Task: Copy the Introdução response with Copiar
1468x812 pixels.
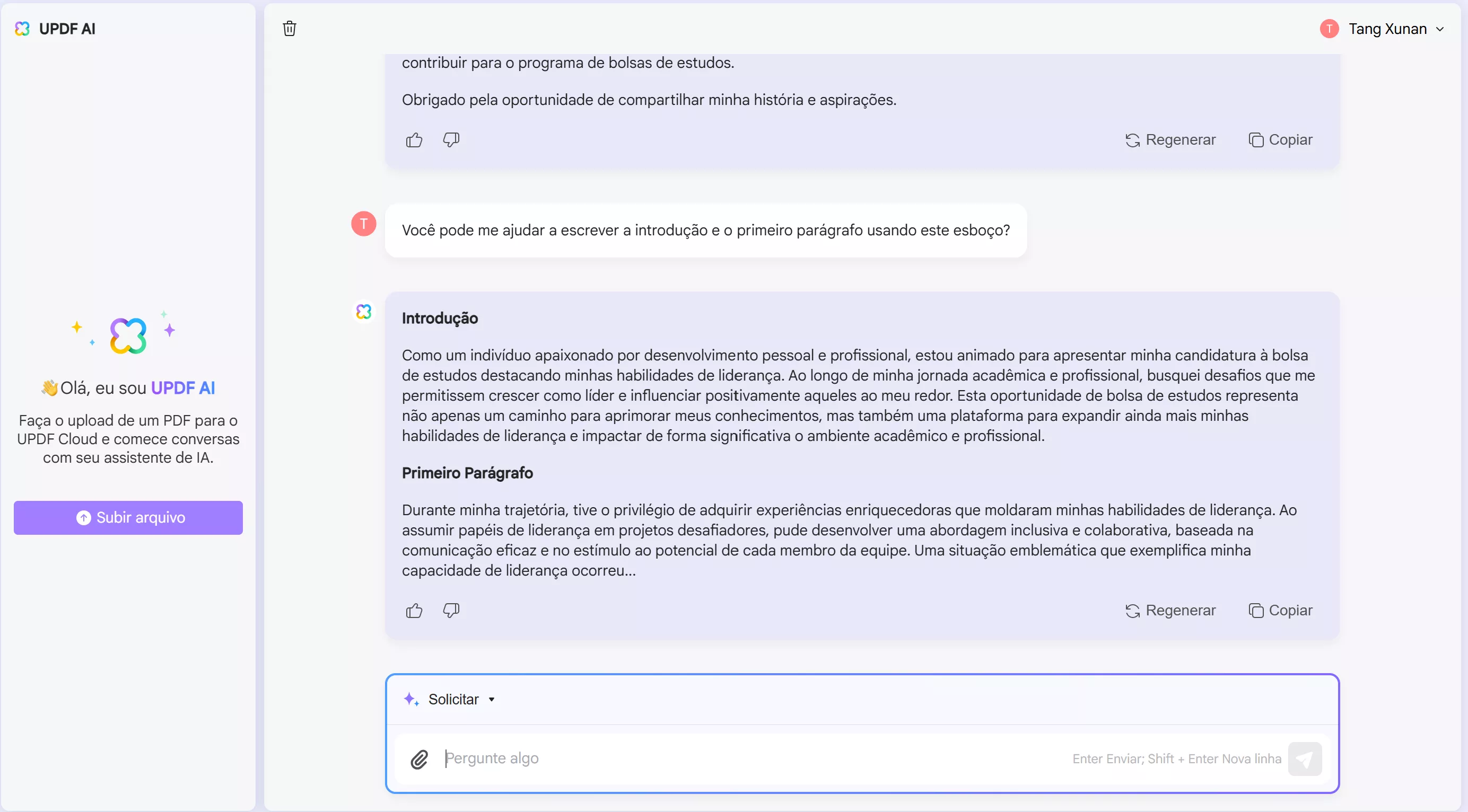Action: (1280, 610)
